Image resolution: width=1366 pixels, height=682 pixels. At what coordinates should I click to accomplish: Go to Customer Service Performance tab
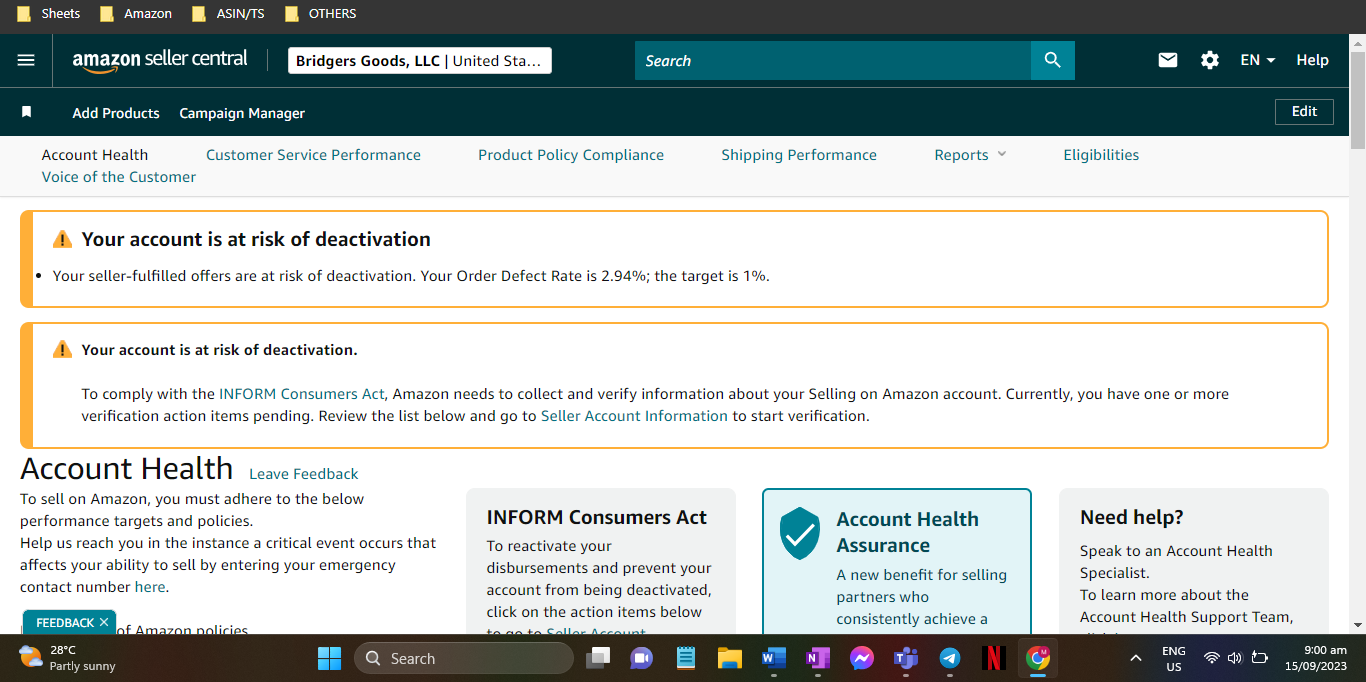(313, 154)
